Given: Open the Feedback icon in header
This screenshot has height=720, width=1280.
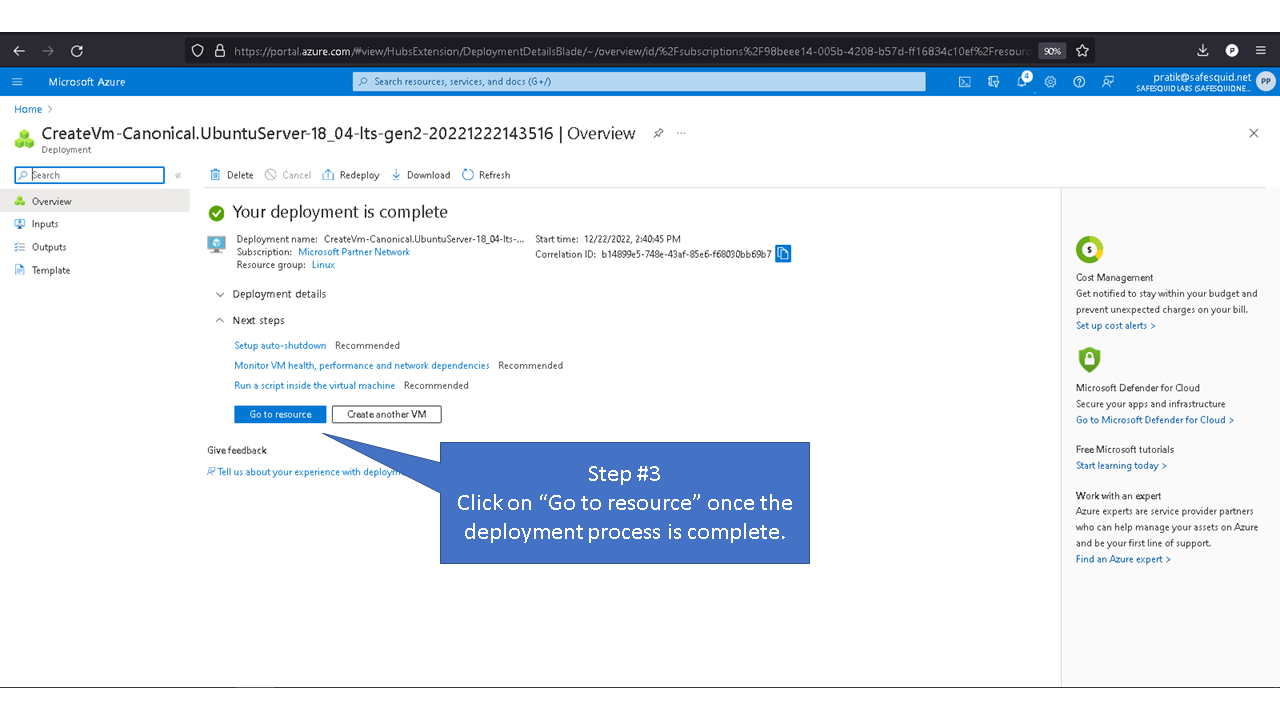Looking at the screenshot, I should click(1108, 82).
